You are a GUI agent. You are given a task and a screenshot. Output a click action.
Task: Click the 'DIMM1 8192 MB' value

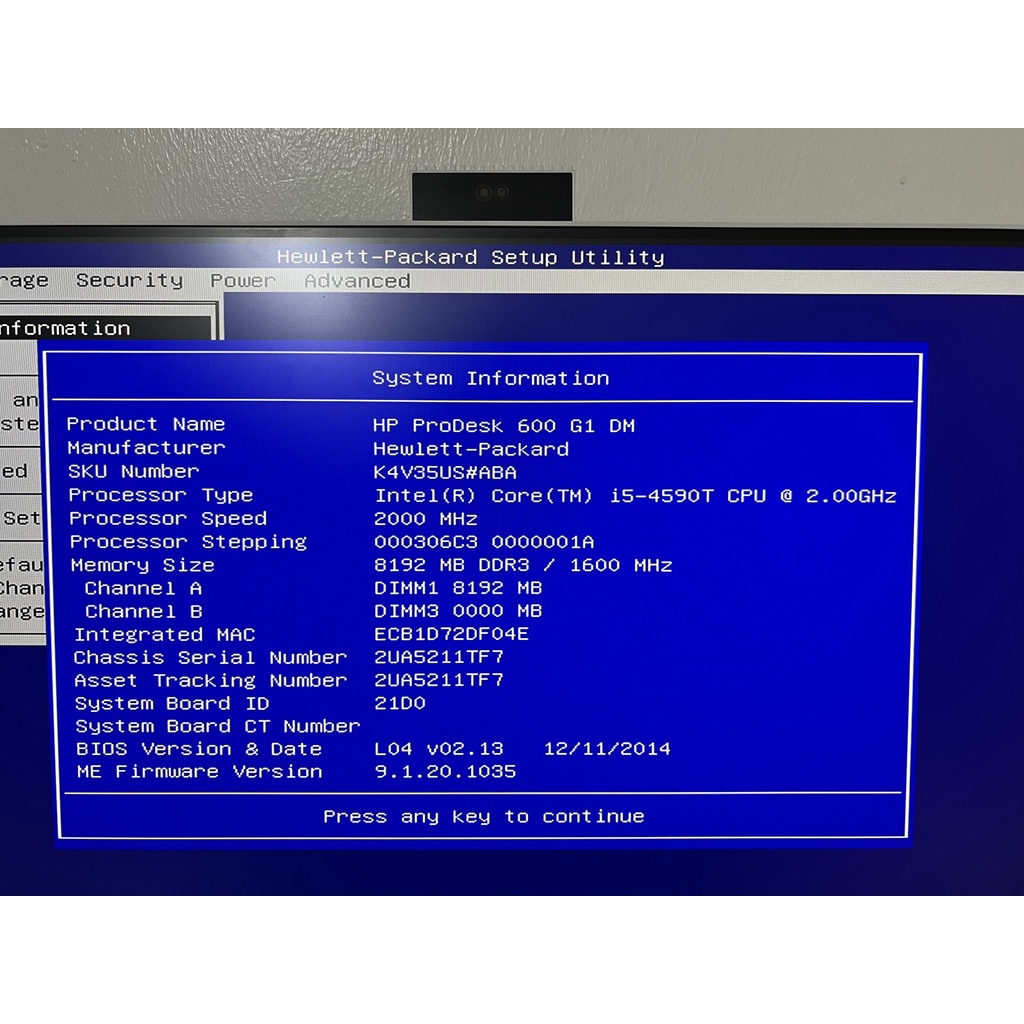point(458,588)
